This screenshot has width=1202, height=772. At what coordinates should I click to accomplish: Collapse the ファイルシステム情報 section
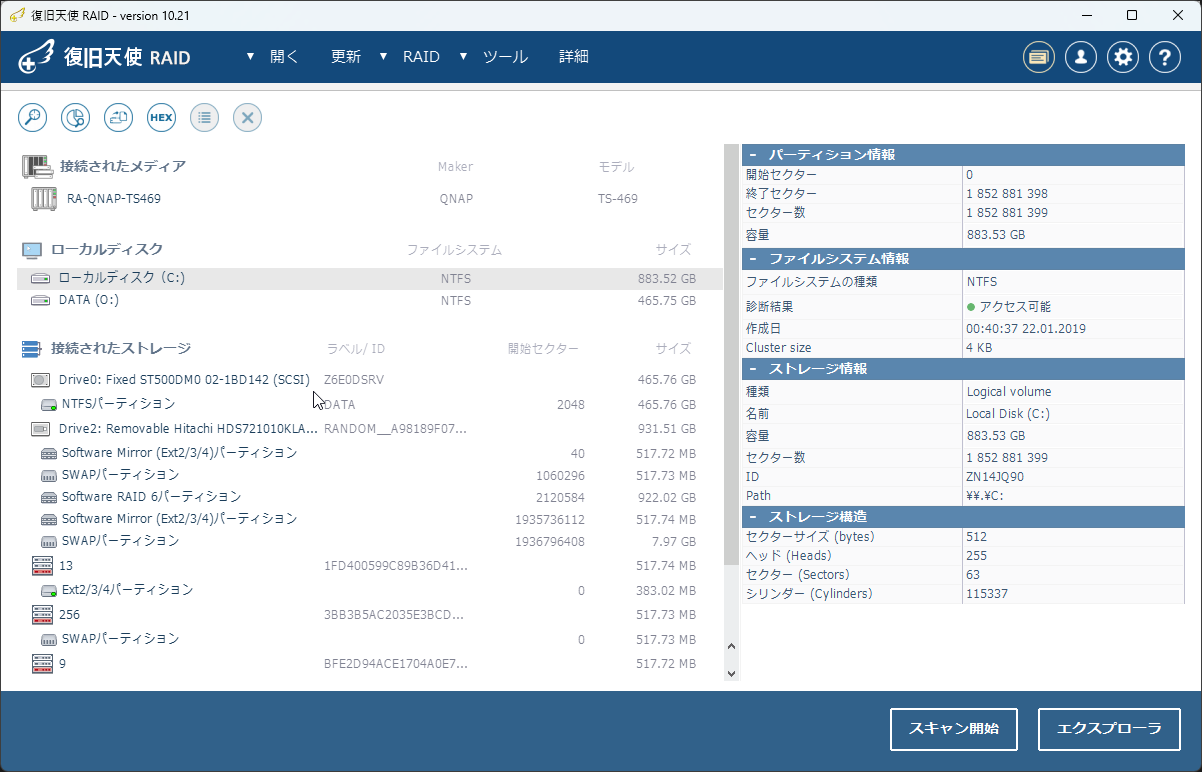coord(753,259)
